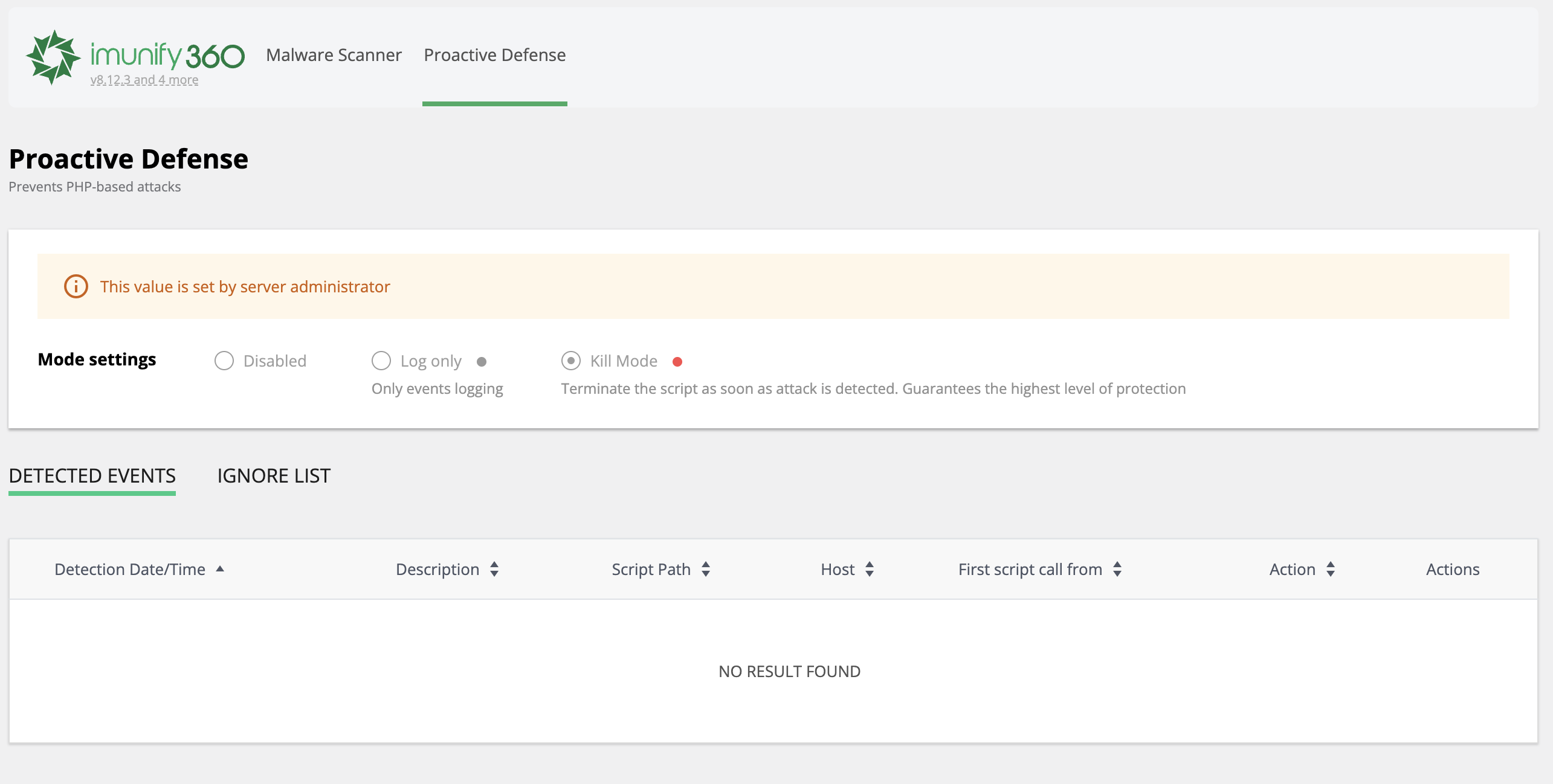The width and height of the screenshot is (1553, 784).
Task: Click the Proactive Defense navigation tab
Action: click(x=494, y=55)
